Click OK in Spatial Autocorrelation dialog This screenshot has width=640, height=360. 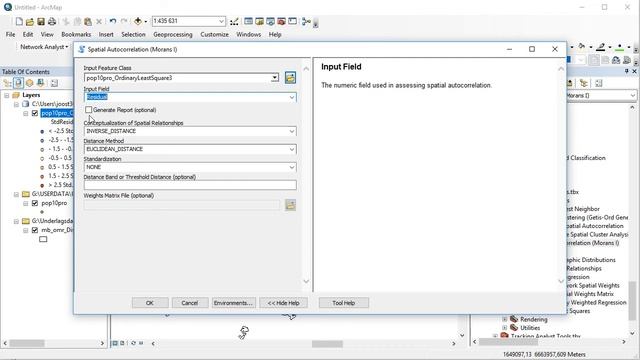pos(150,303)
